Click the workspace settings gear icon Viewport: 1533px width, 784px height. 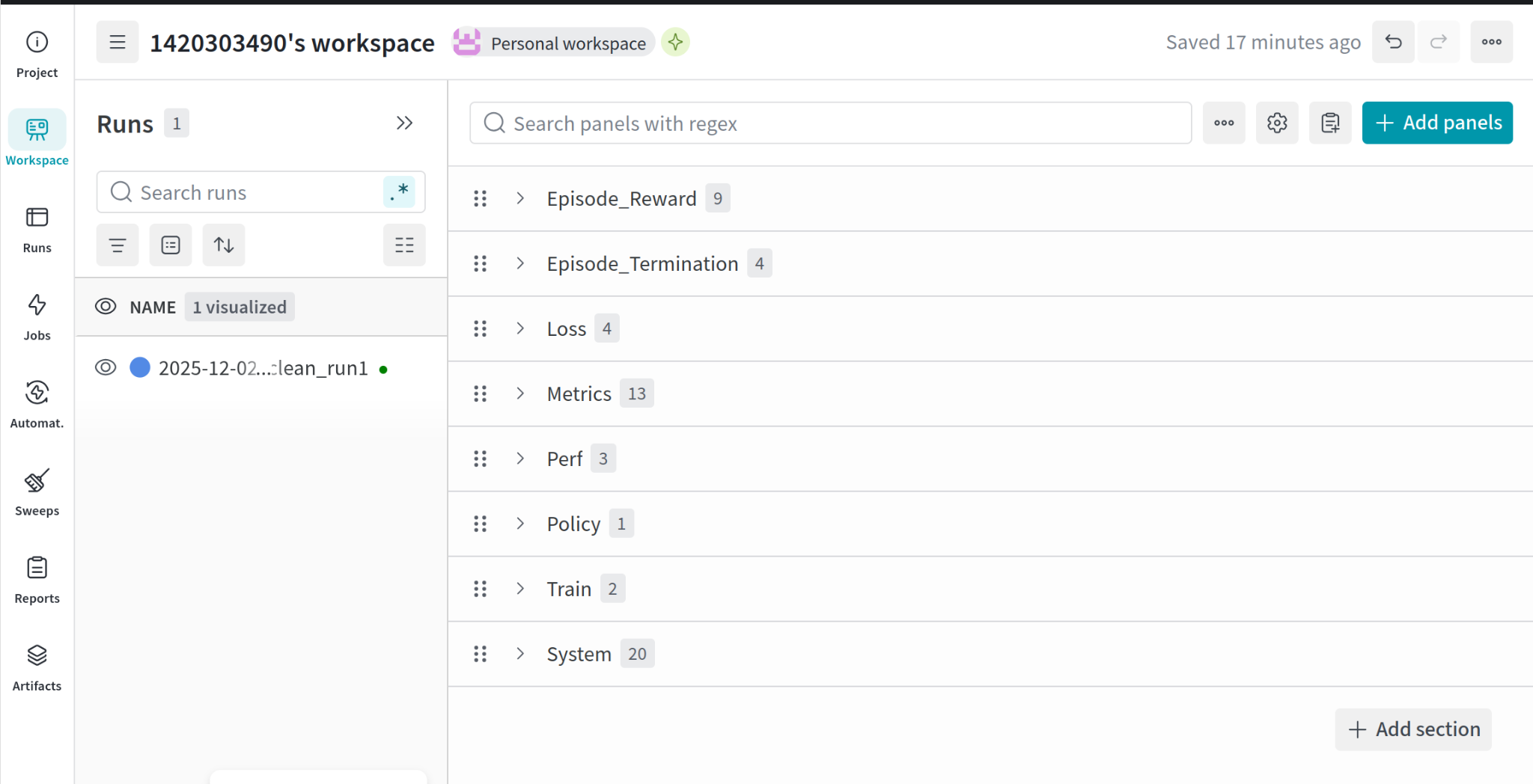[1277, 123]
